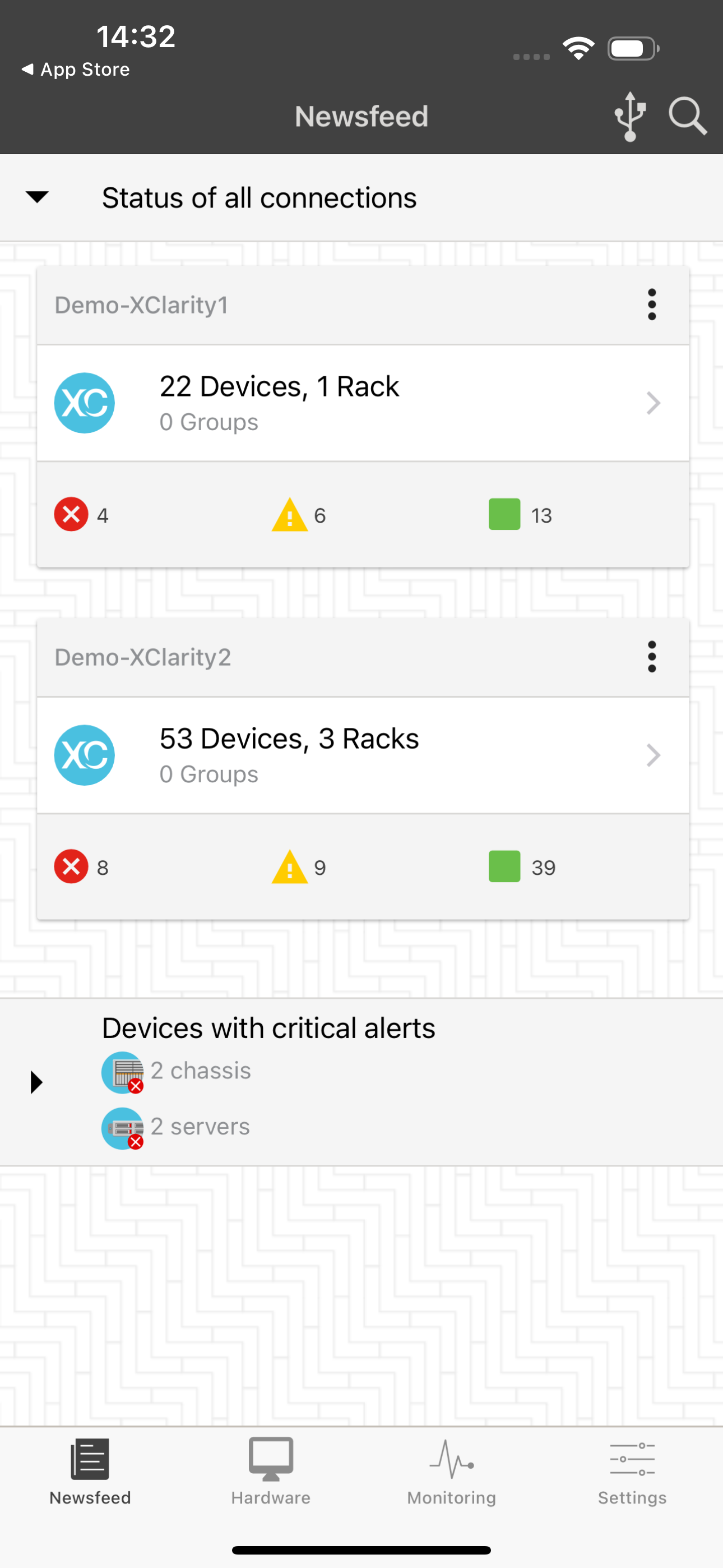
Task: Open the 22 Devices, 1 Rack chevron
Action: click(x=653, y=403)
